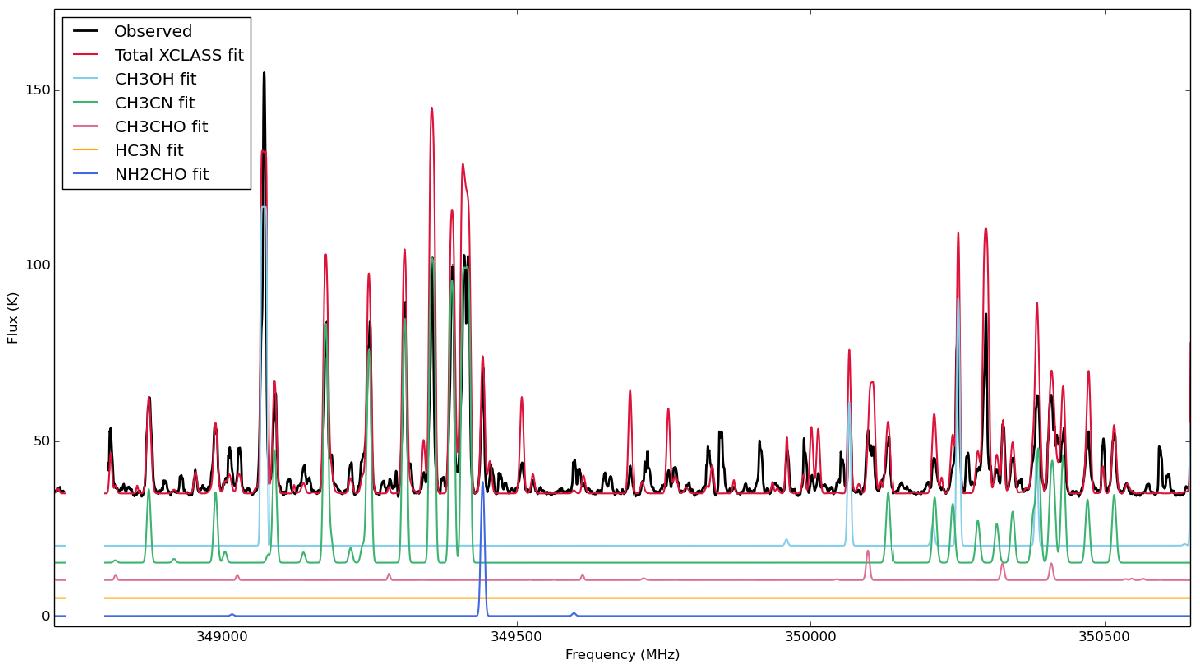Viewport: 1200px width, 668px height.
Task: Select the "Total XCLASS fit" legend label
Action: coord(179,55)
